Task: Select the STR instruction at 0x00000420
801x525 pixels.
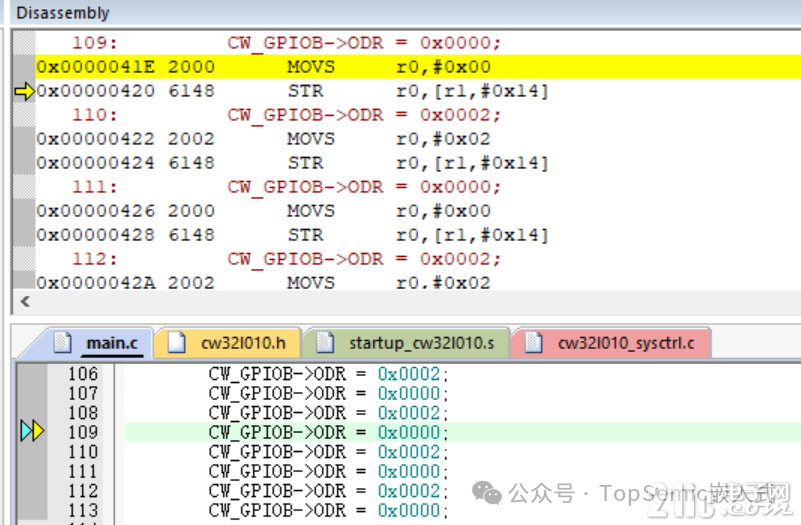Action: click(x=292, y=91)
